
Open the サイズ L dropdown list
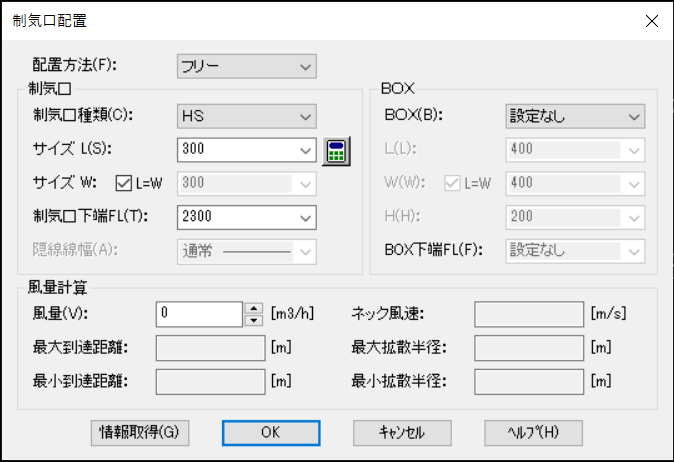(305, 151)
